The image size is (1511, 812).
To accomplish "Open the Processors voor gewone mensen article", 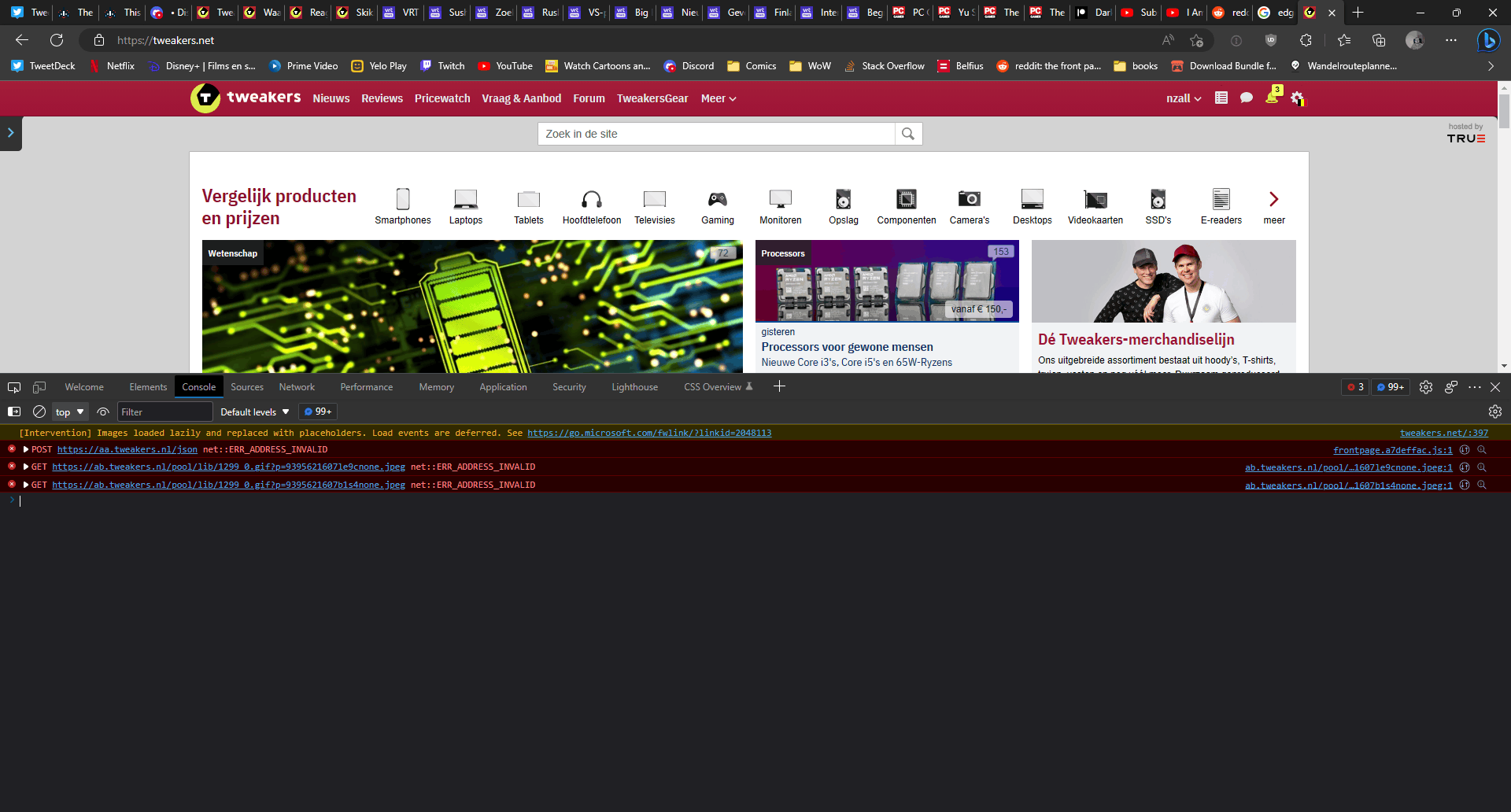I will click(847, 346).
